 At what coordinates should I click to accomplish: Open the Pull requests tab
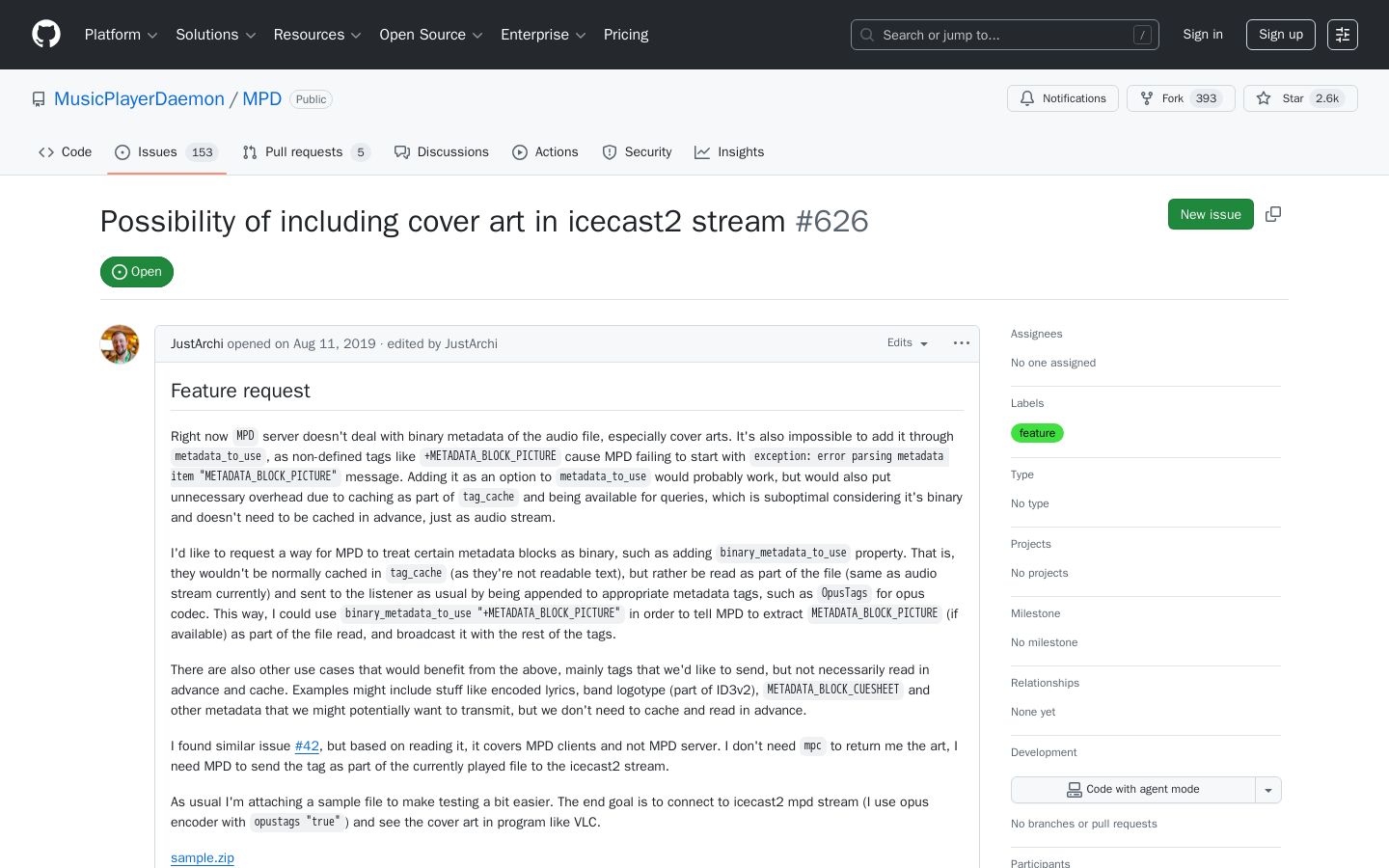[x=307, y=152]
